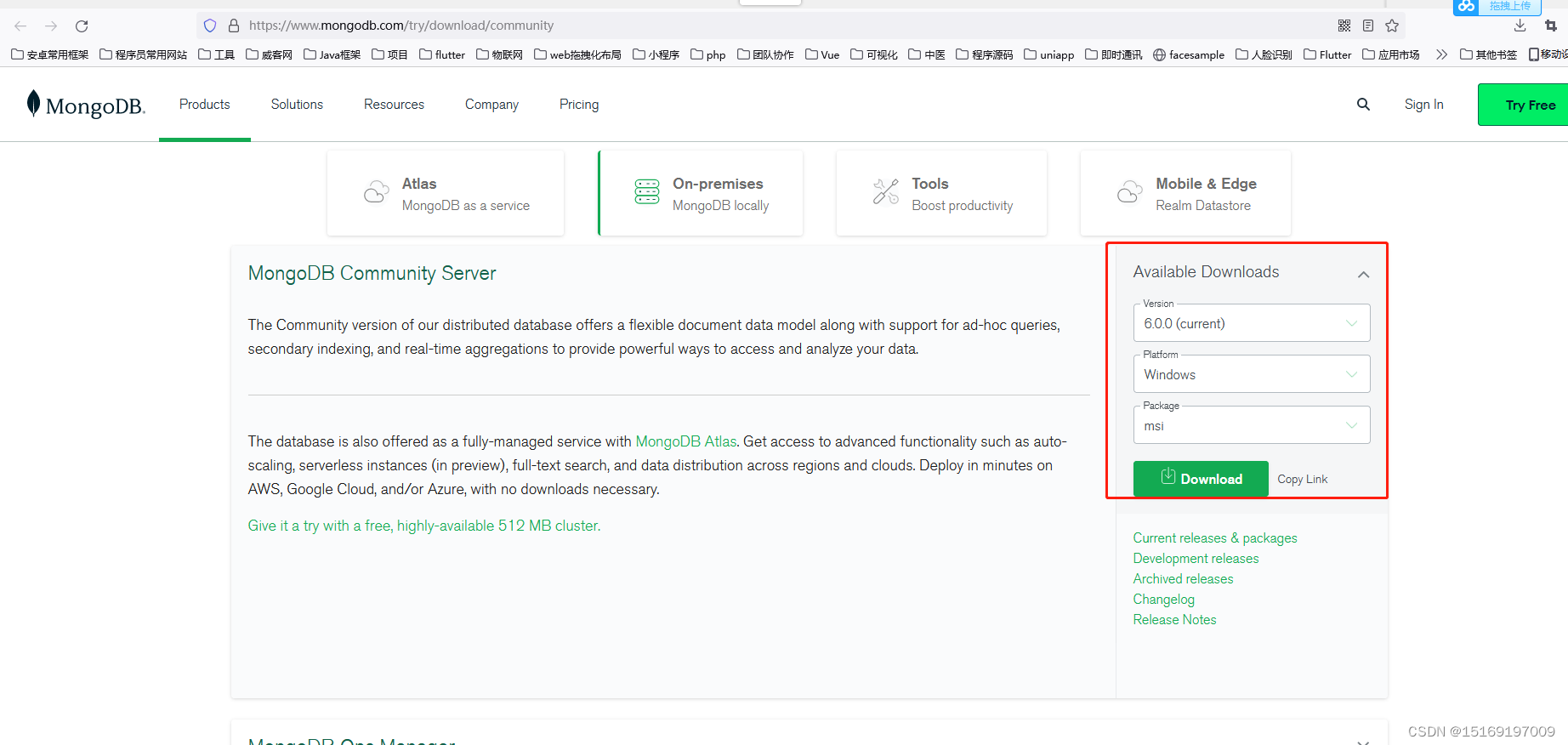This screenshot has width=1568, height=745.
Task: Click the Mobile & Edge cloud icon
Action: coord(1129,192)
